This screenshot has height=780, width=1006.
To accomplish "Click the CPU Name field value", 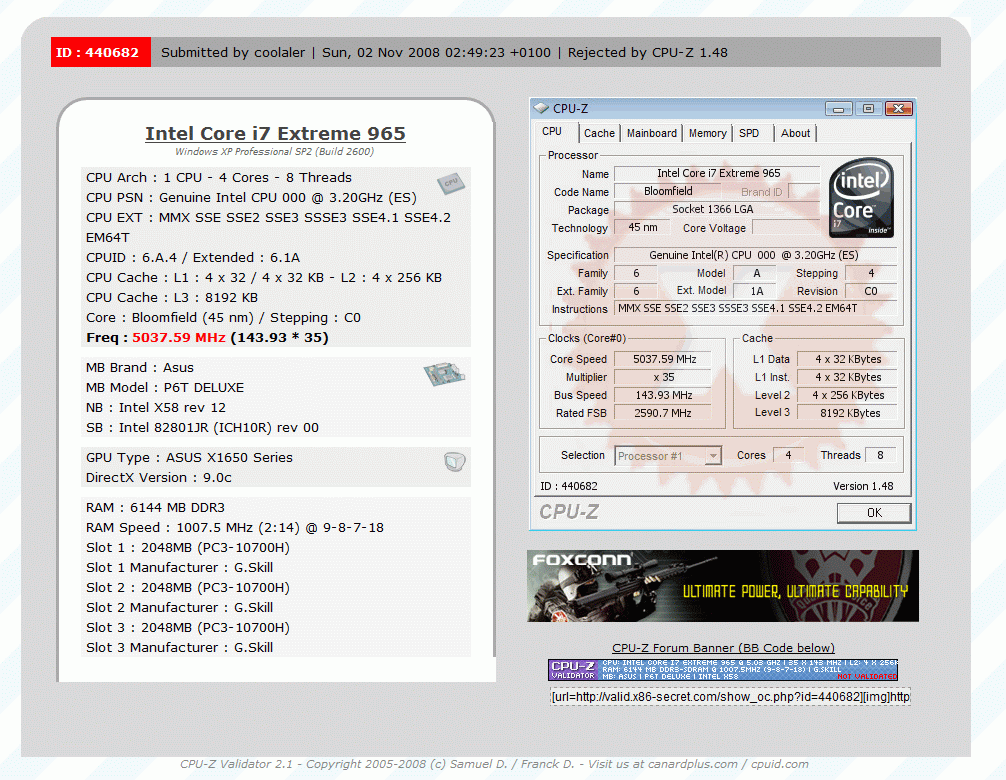I will (x=717, y=173).
